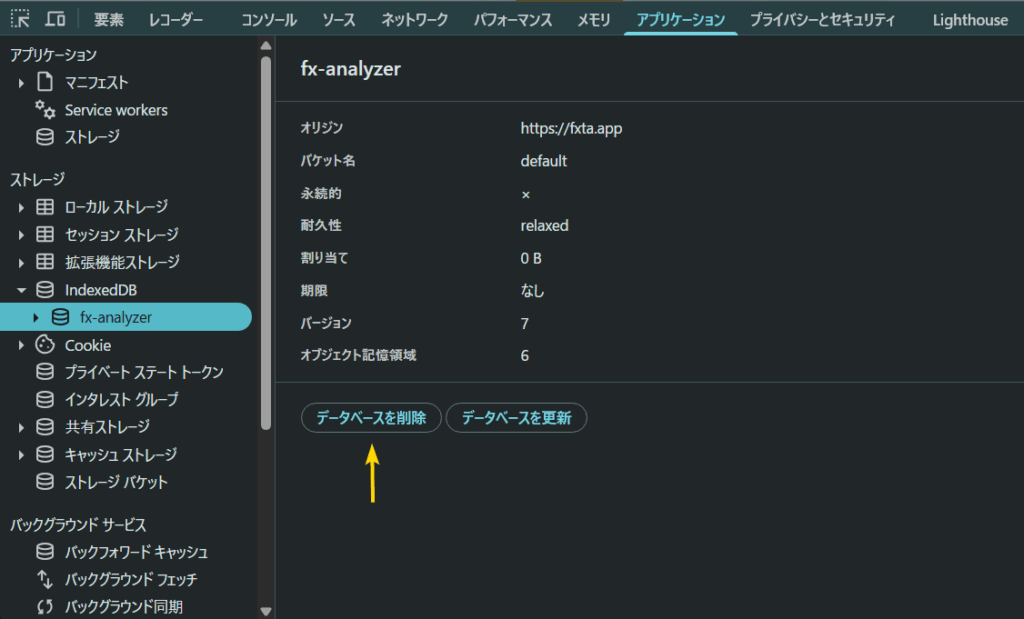Viewport: 1024px width, 619px height.
Task: Switch to the Lighthouse tab
Action: (969, 18)
